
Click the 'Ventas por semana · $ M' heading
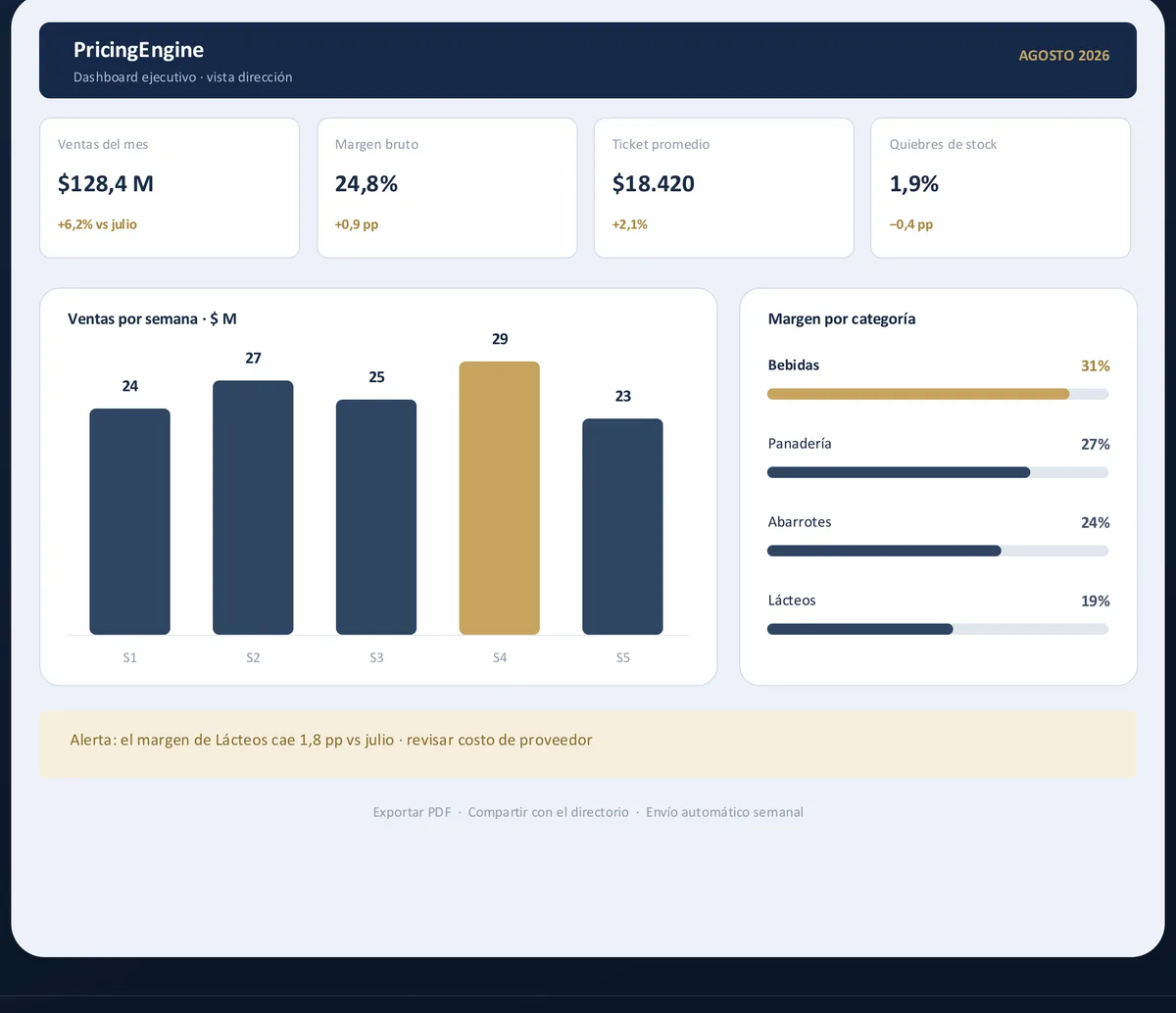point(152,319)
